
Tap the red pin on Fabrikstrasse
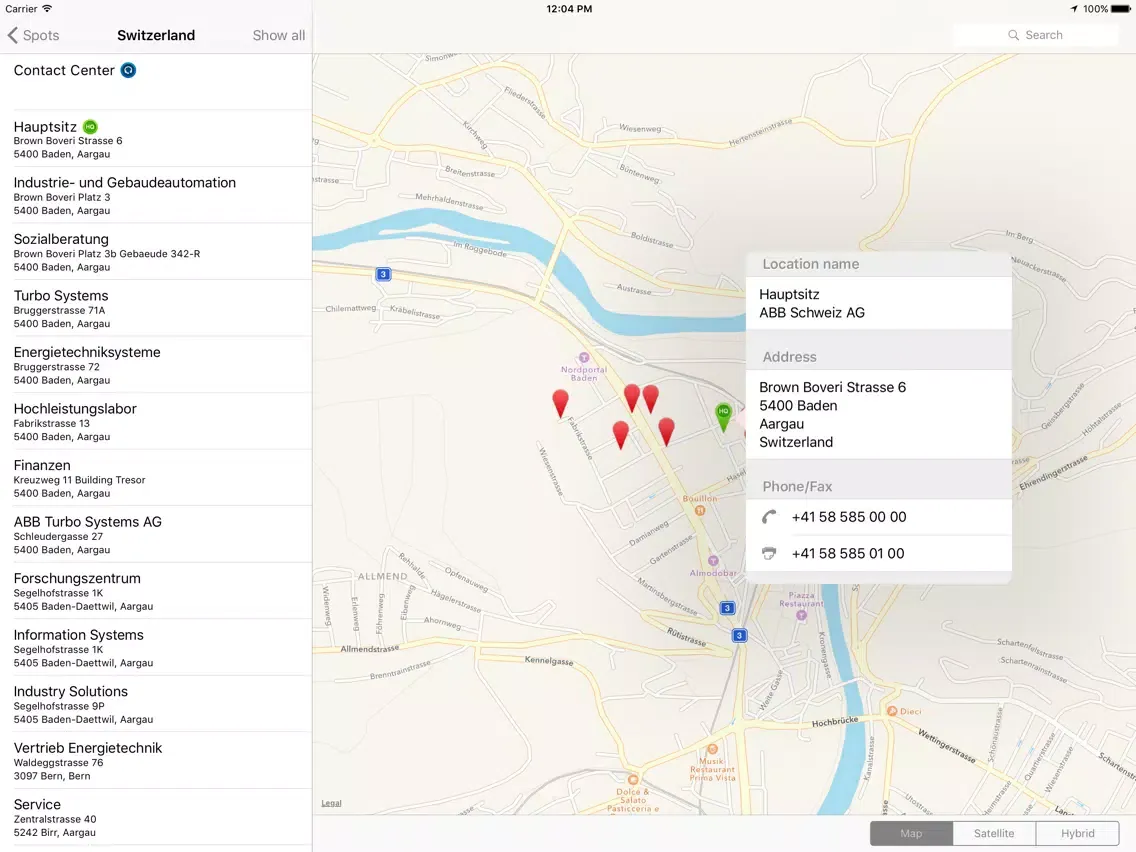(560, 403)
